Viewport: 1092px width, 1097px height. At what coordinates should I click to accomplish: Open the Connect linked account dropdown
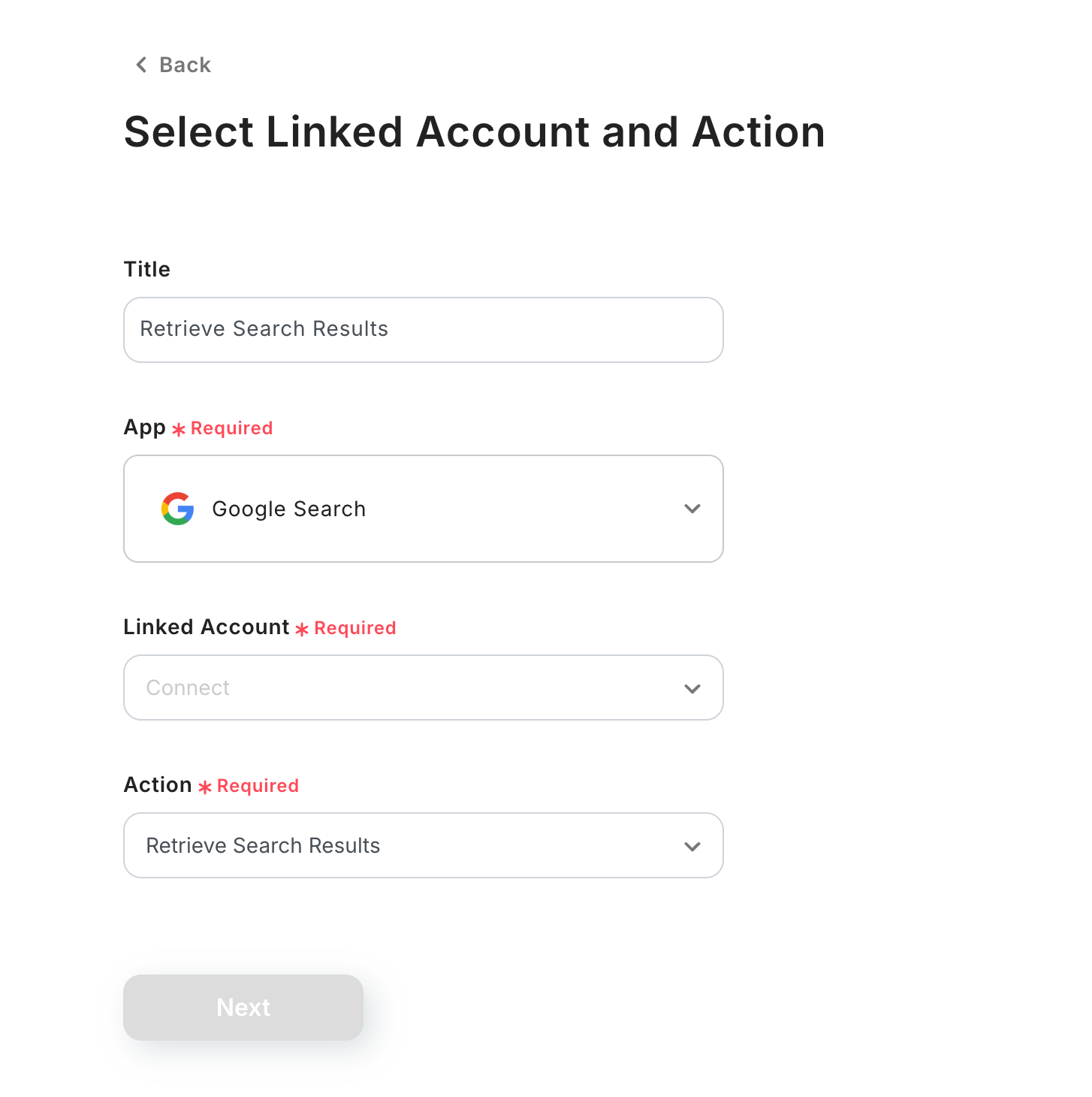pyautogui.click(x=424, y=688)
